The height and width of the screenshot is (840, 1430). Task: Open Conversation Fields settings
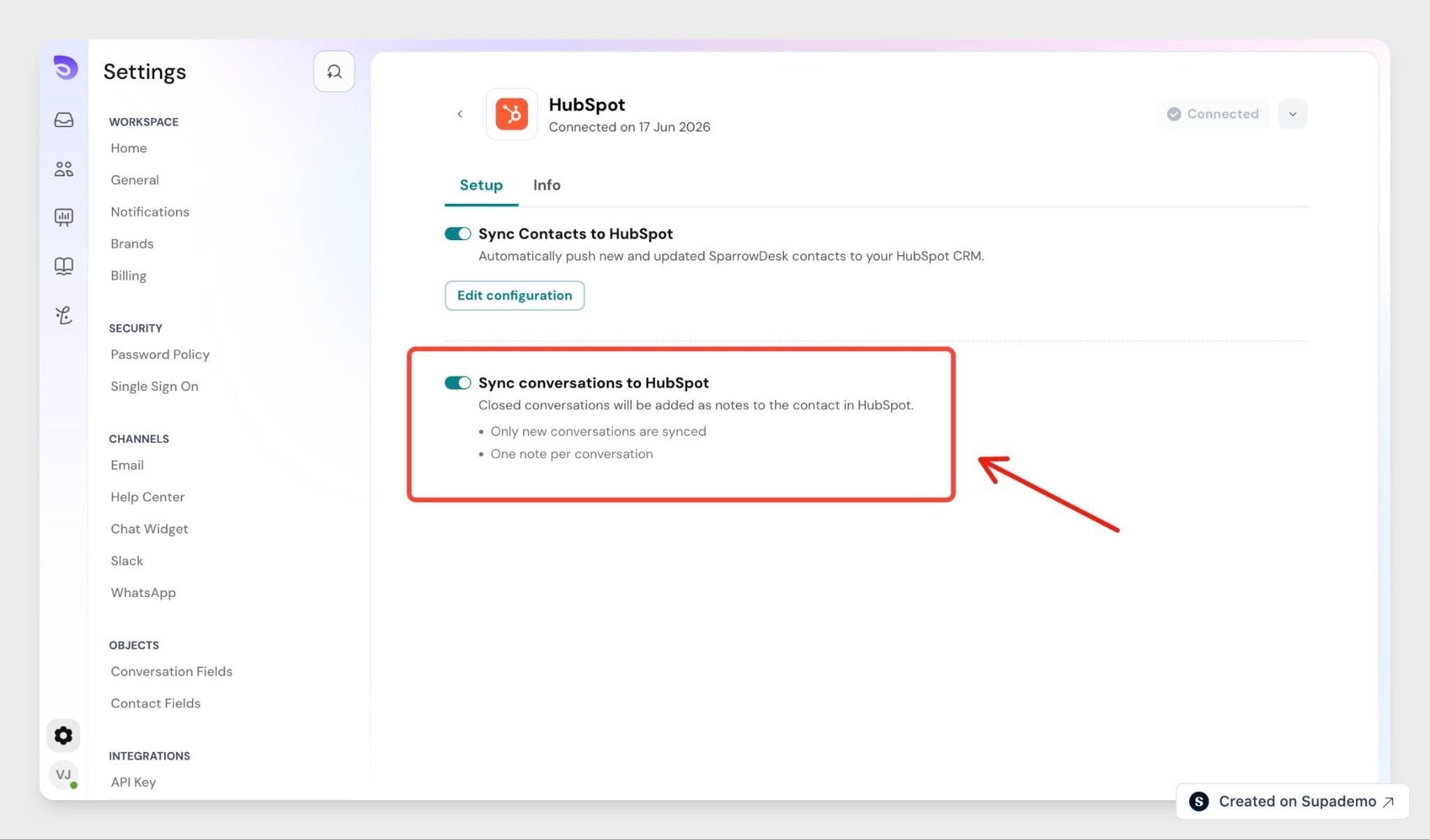tap(171, 672)
